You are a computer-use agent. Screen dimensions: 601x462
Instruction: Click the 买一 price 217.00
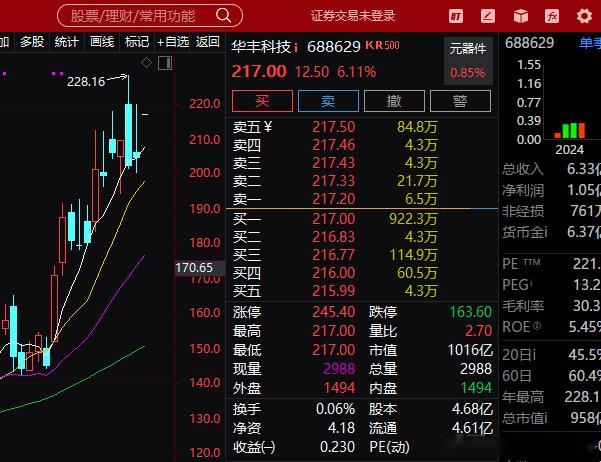coord(334,219)
